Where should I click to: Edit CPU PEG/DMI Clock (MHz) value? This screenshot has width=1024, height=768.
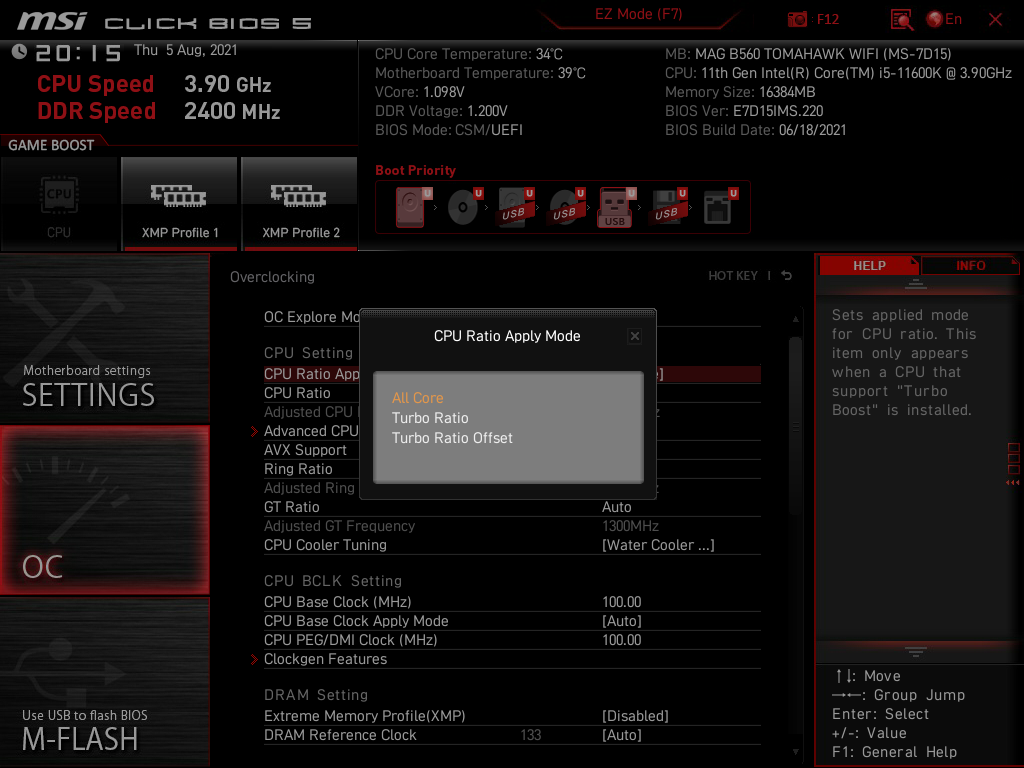[x=621, y=639]
